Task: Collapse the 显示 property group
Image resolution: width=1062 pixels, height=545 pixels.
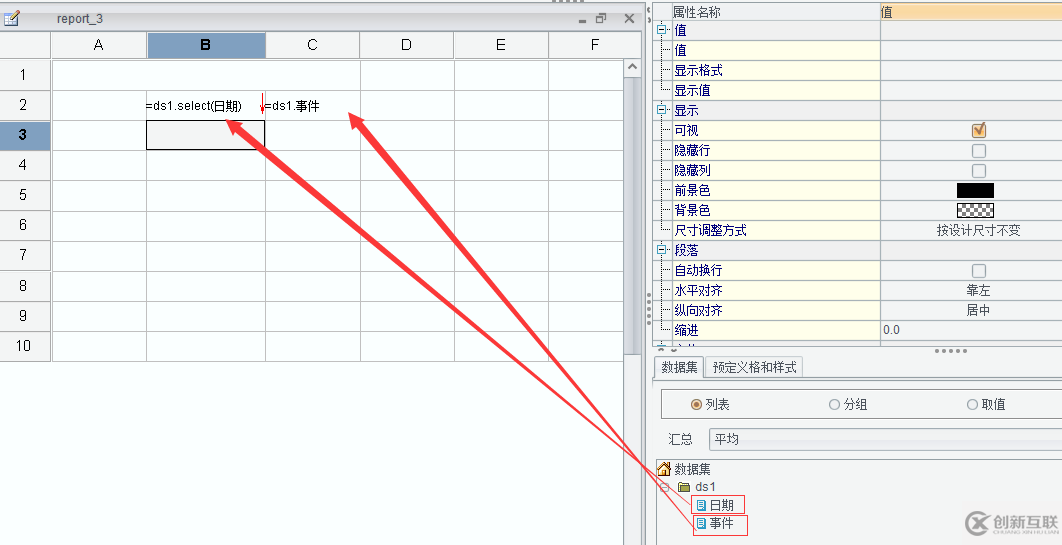Action: pos(661,110)
